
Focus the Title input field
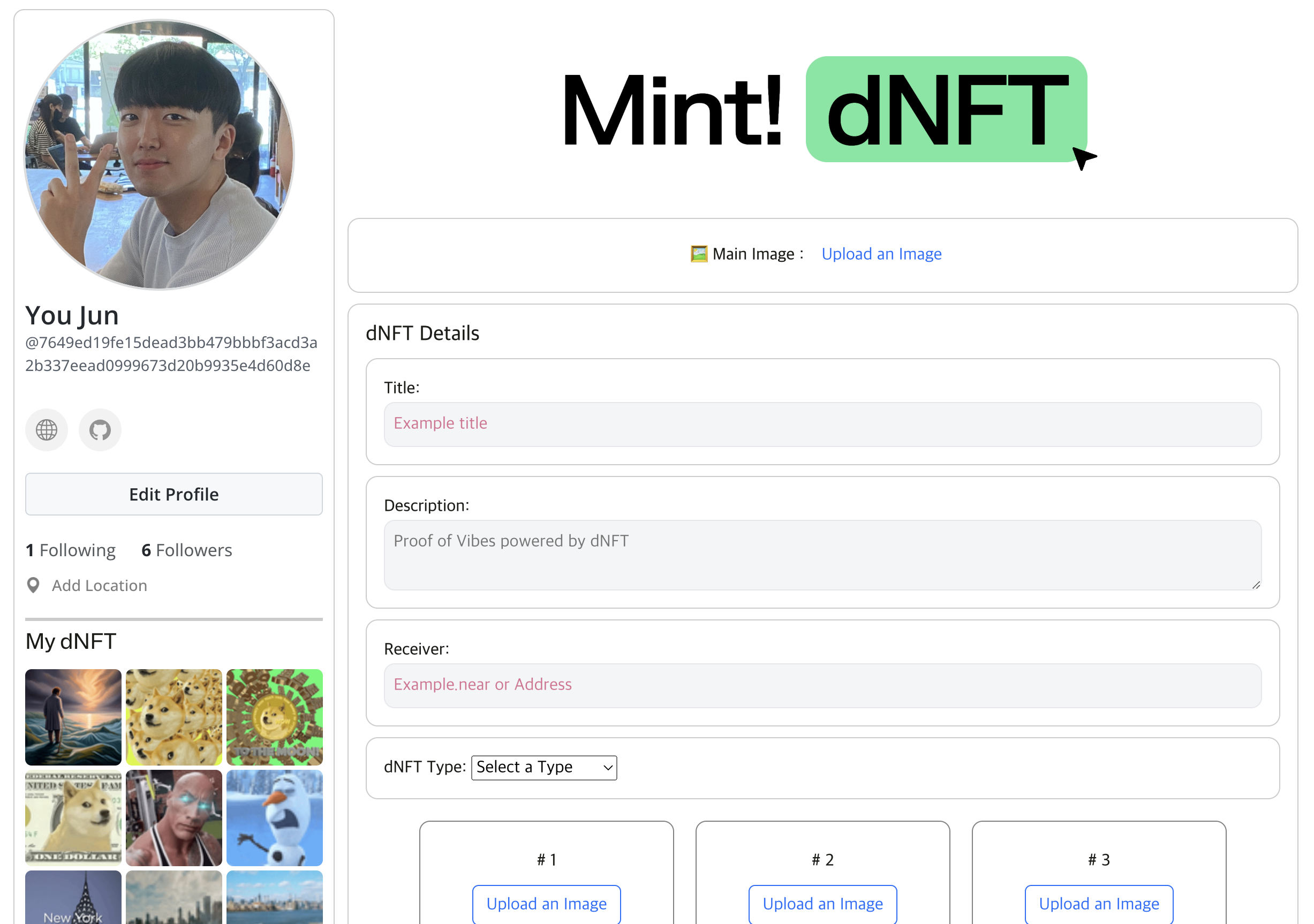(822, 424)
